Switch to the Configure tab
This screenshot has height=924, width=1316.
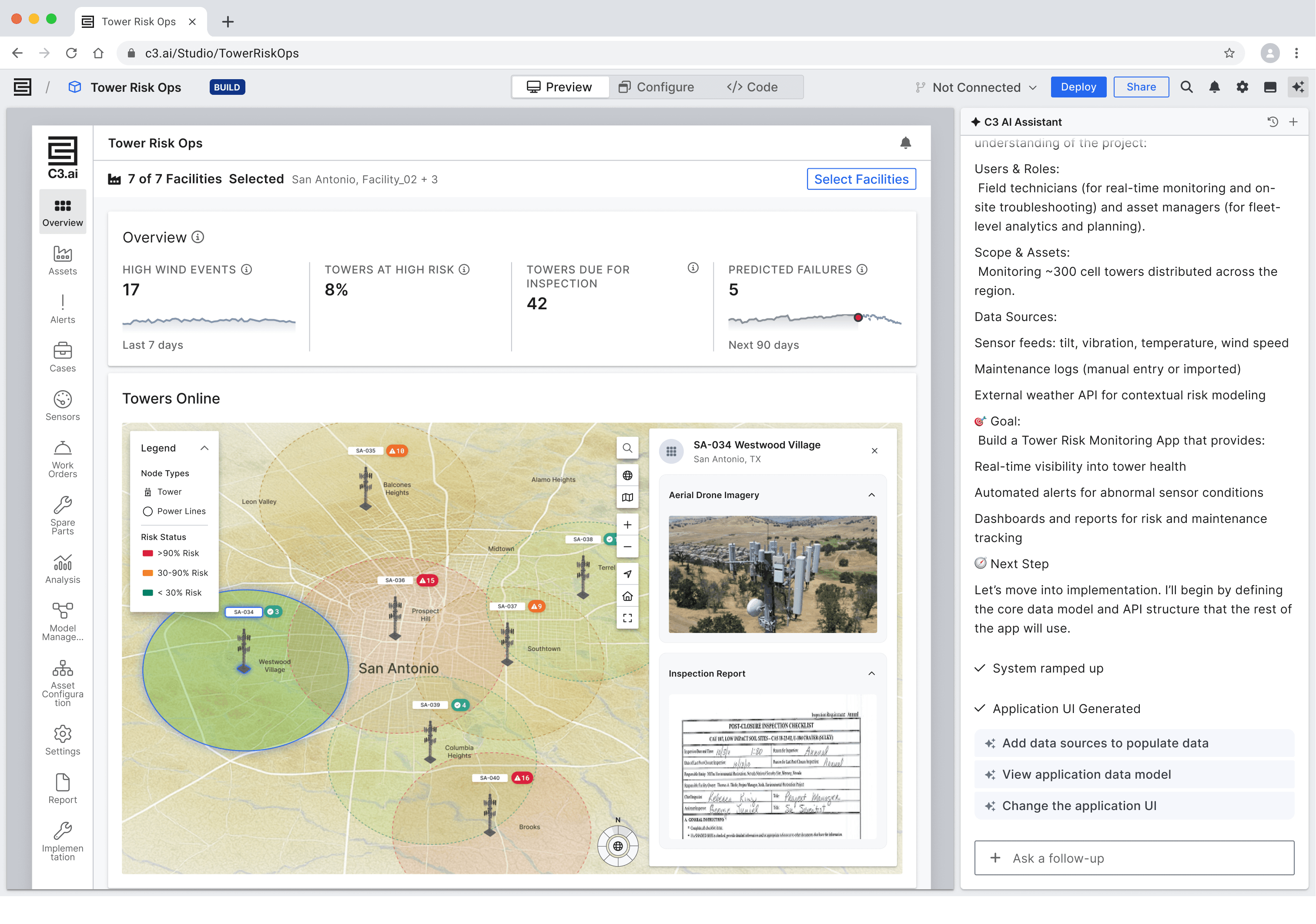[x=656, y=87]
